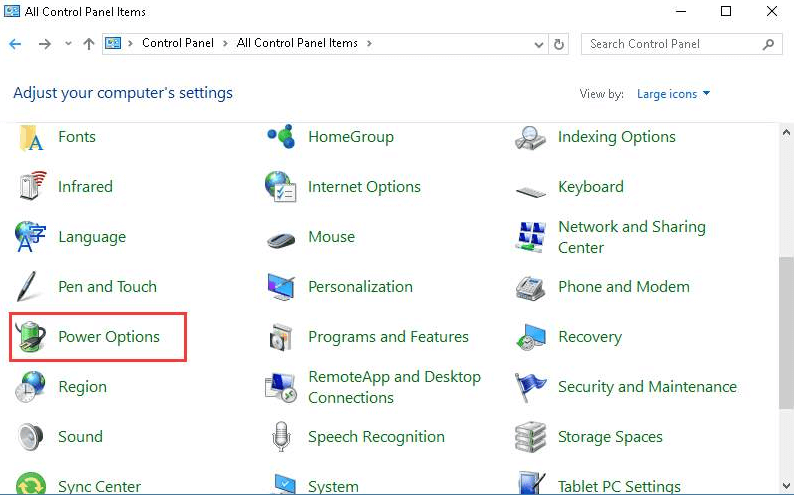794x495 pixels.
Task: Open the Internet Options globe icon
Action: (x=281, y=186)
